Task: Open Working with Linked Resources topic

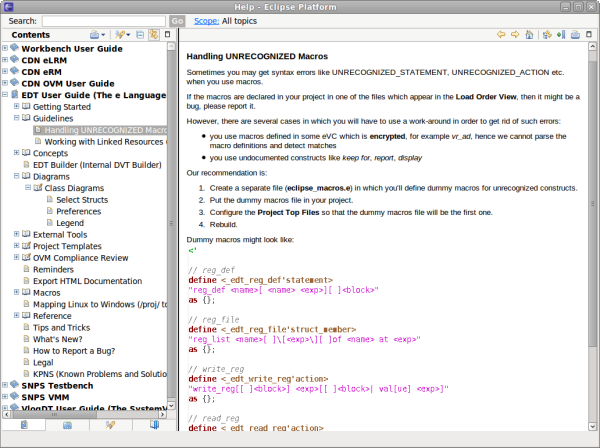Action: (x=104, y=142)
